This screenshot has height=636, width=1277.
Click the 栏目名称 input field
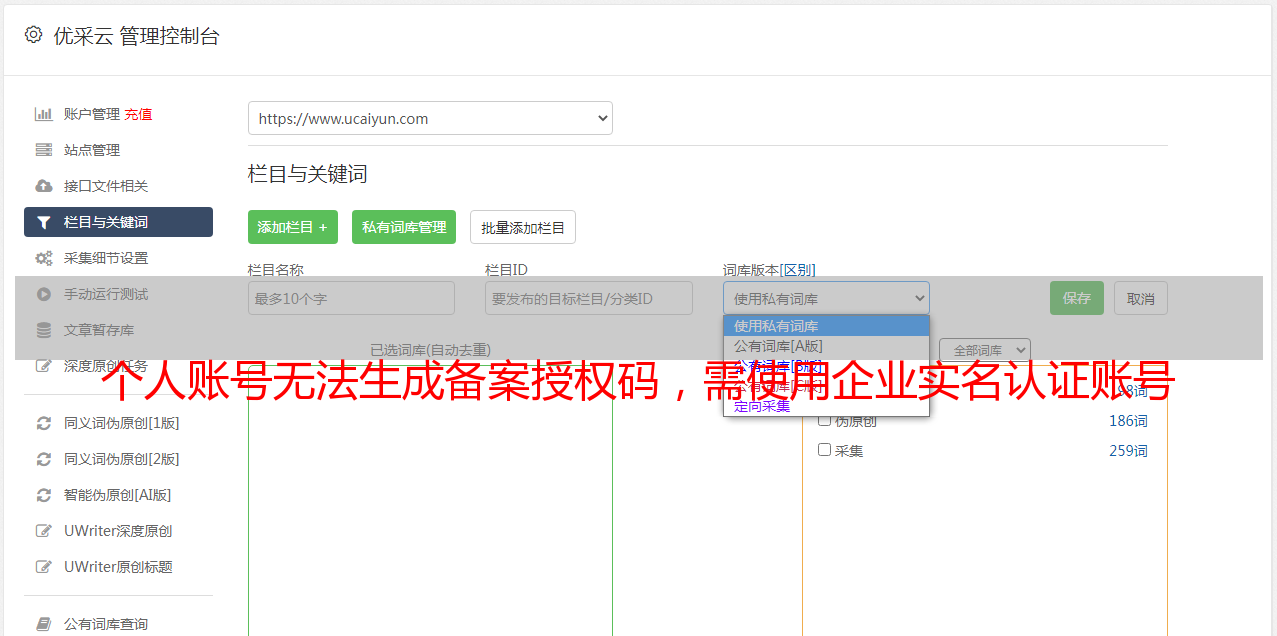(351, 298)
